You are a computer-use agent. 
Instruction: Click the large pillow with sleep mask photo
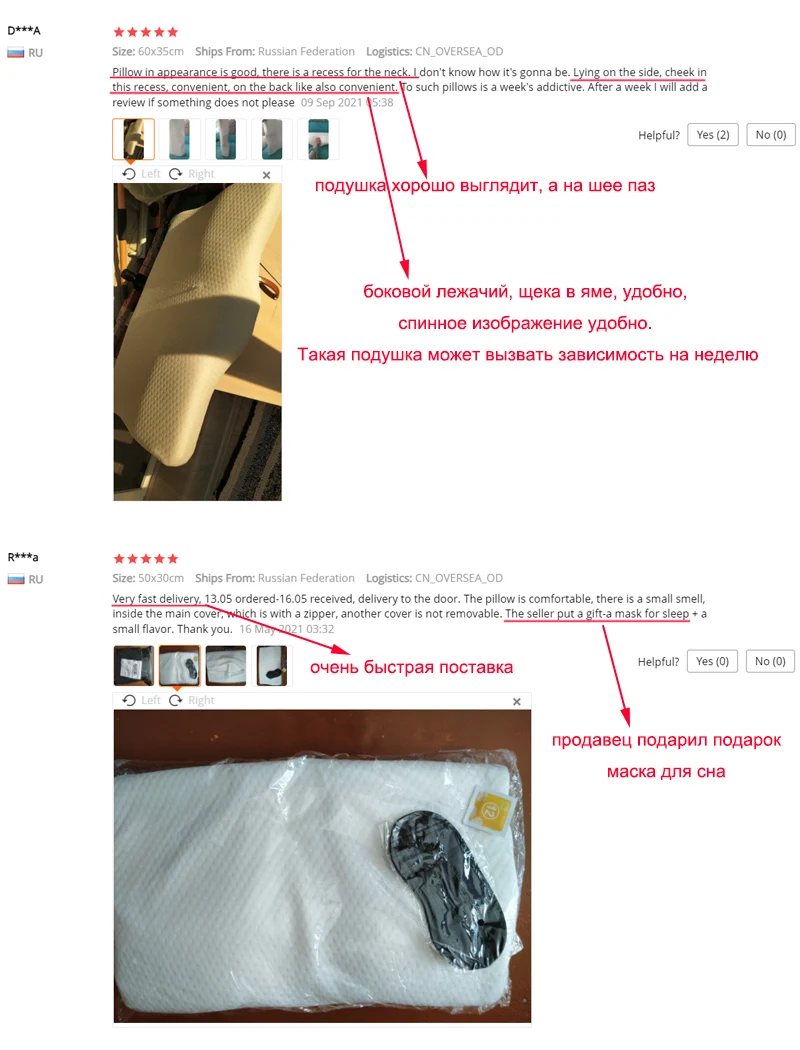coord(322,866)
